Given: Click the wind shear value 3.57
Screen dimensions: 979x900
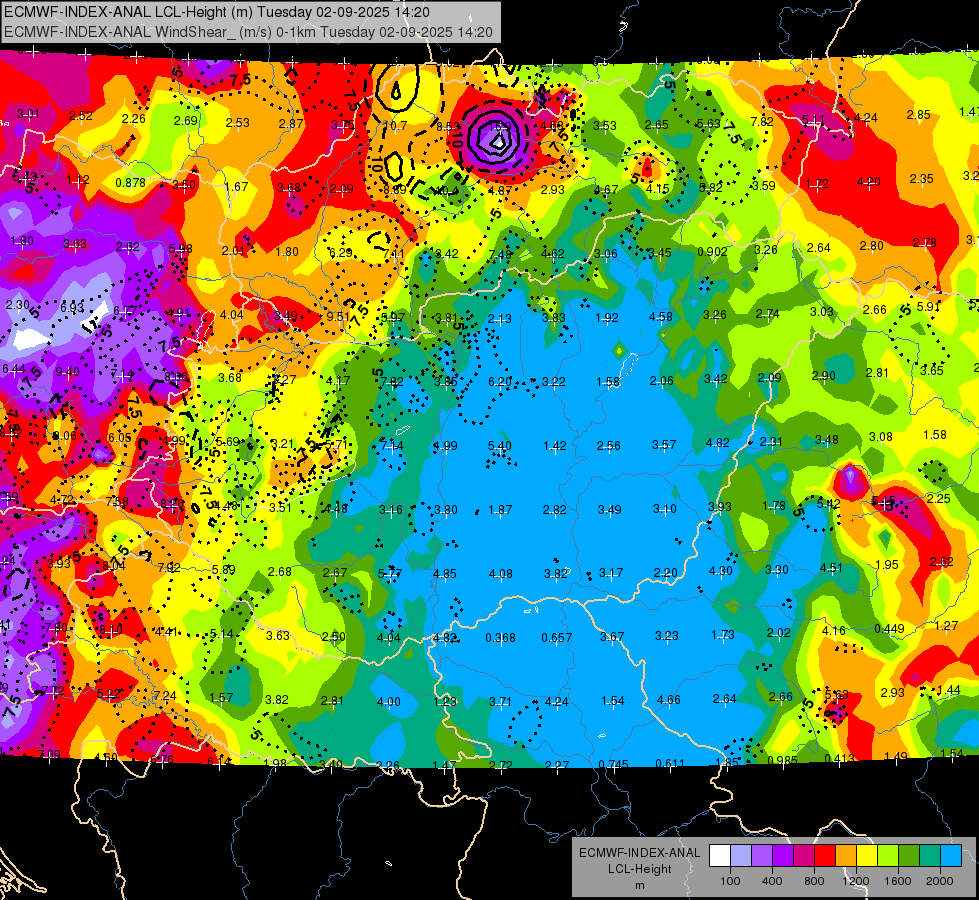Looking at the screenshot, I should click(664, 444).
